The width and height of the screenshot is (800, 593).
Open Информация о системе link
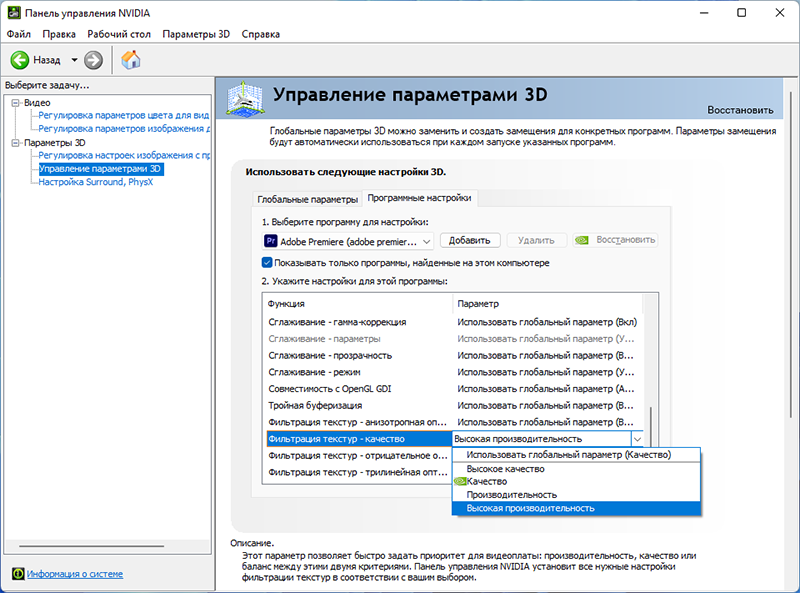pyautogui.click(x=75, y=574)
